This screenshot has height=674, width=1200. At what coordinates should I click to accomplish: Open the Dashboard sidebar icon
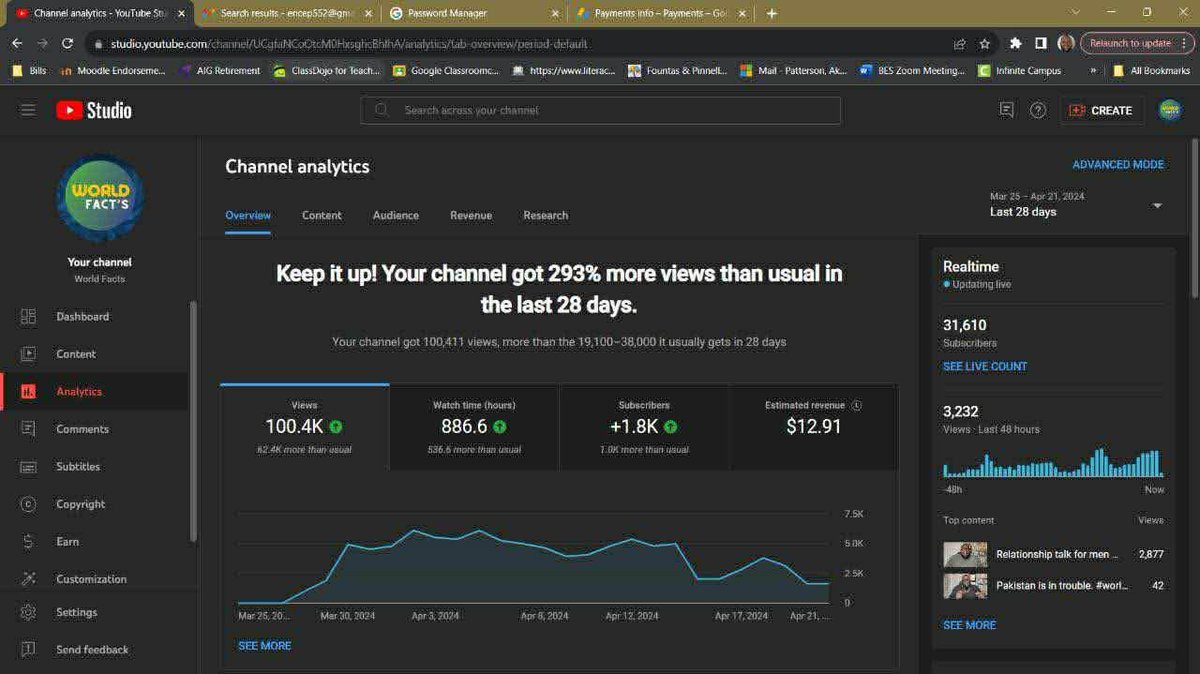tap(28, 316)
